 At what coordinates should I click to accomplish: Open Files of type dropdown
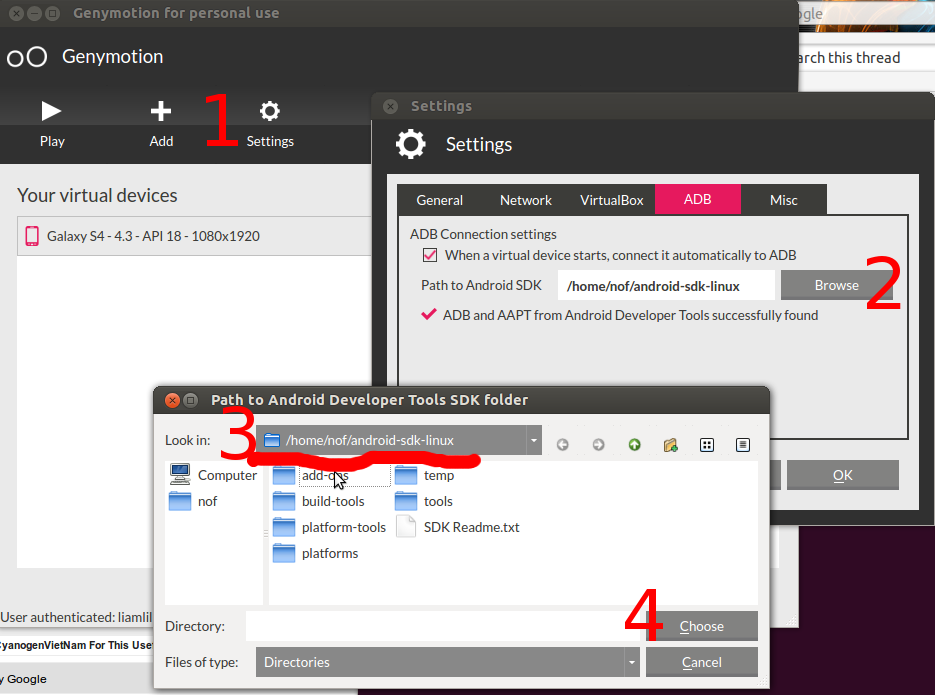pos(447,662)
